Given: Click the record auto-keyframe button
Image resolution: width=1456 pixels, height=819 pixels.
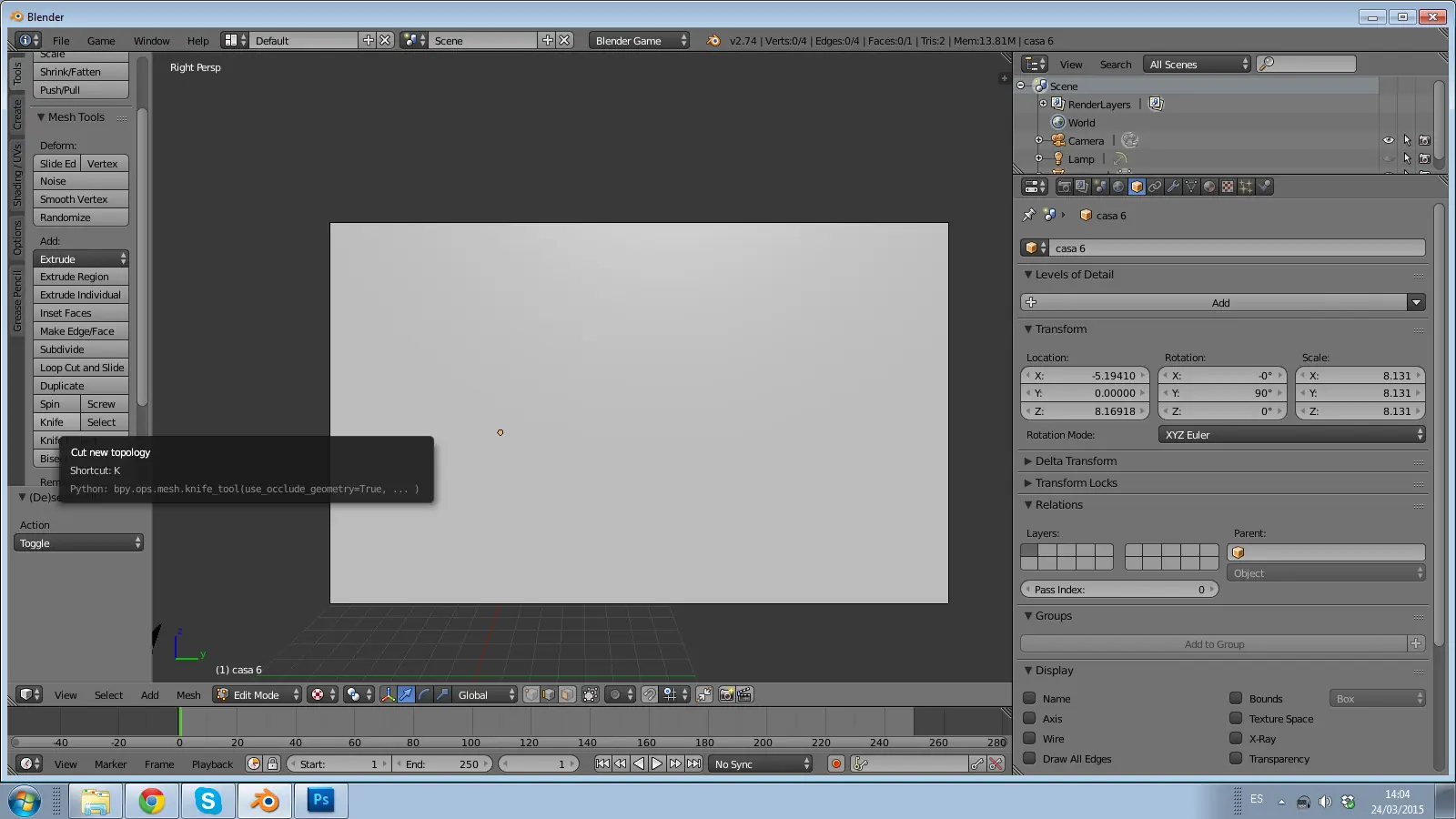Looking at the screenshot, I should [x=836, y=763].
